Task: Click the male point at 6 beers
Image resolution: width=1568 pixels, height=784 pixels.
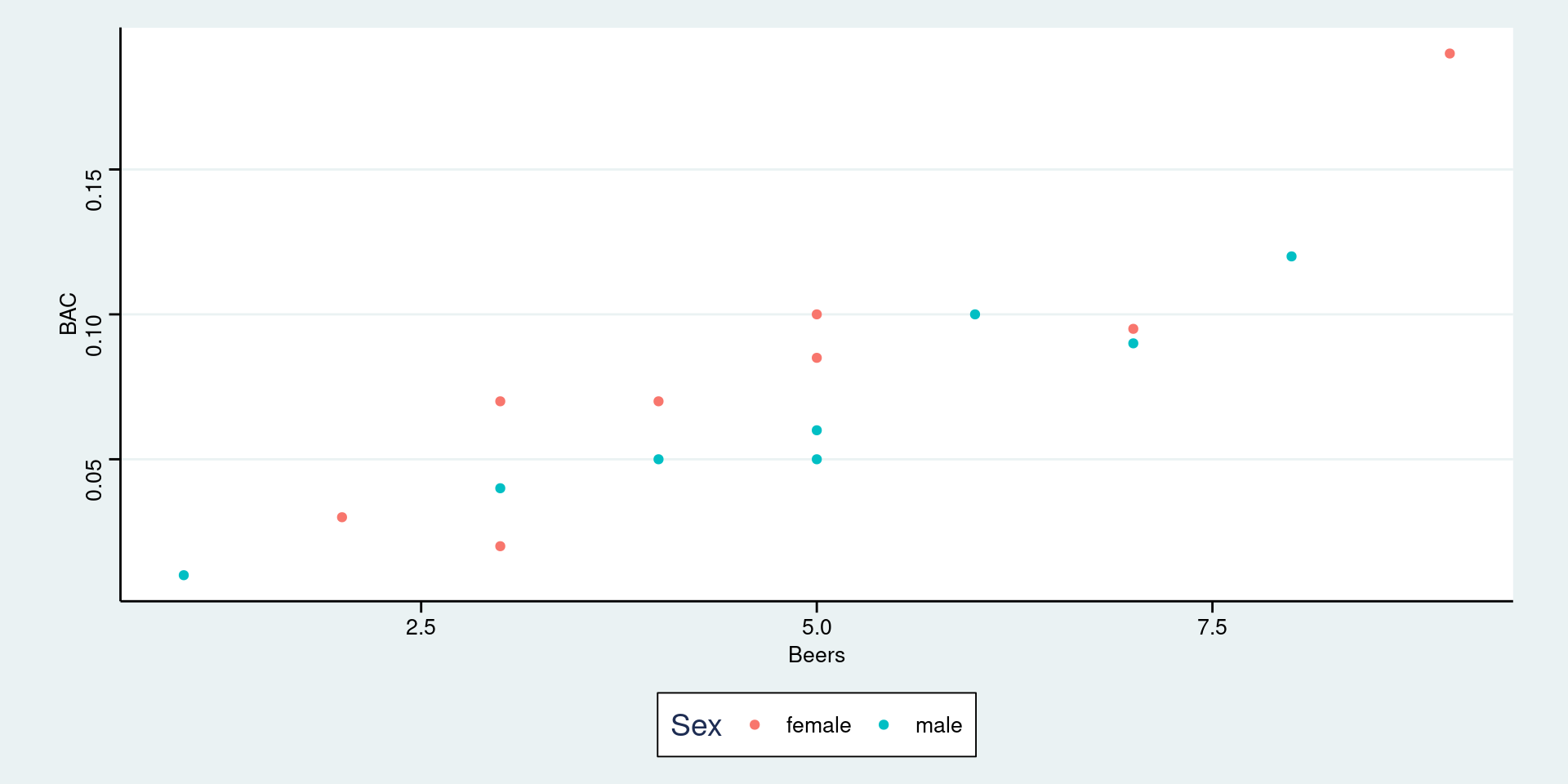Action: point(975,314)
